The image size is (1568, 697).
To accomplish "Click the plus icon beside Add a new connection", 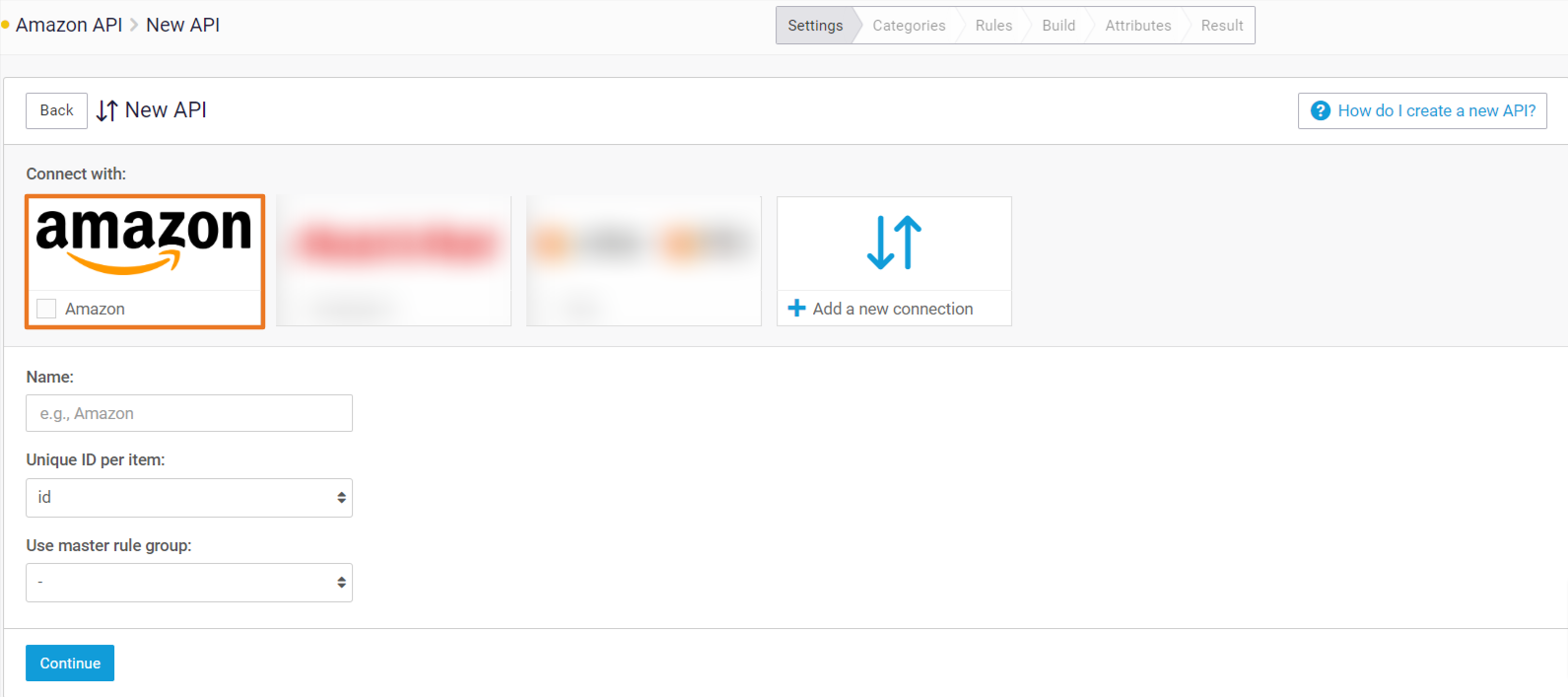I will [x=797, y=309].
